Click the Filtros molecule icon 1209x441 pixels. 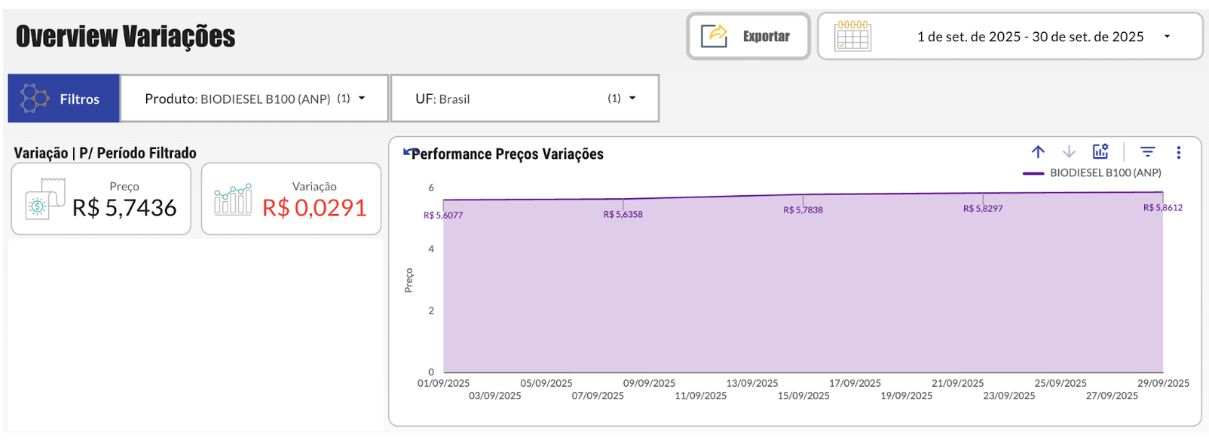[35, 99]
